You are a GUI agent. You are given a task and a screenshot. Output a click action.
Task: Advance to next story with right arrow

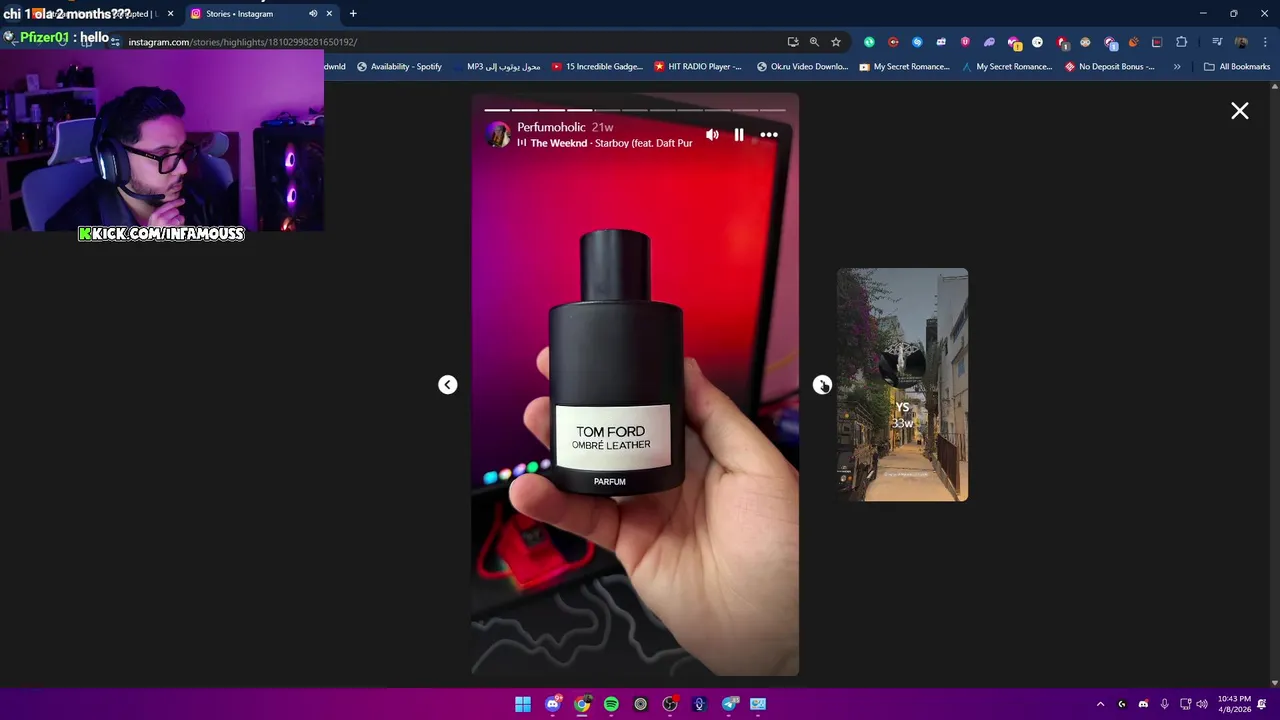822,385
